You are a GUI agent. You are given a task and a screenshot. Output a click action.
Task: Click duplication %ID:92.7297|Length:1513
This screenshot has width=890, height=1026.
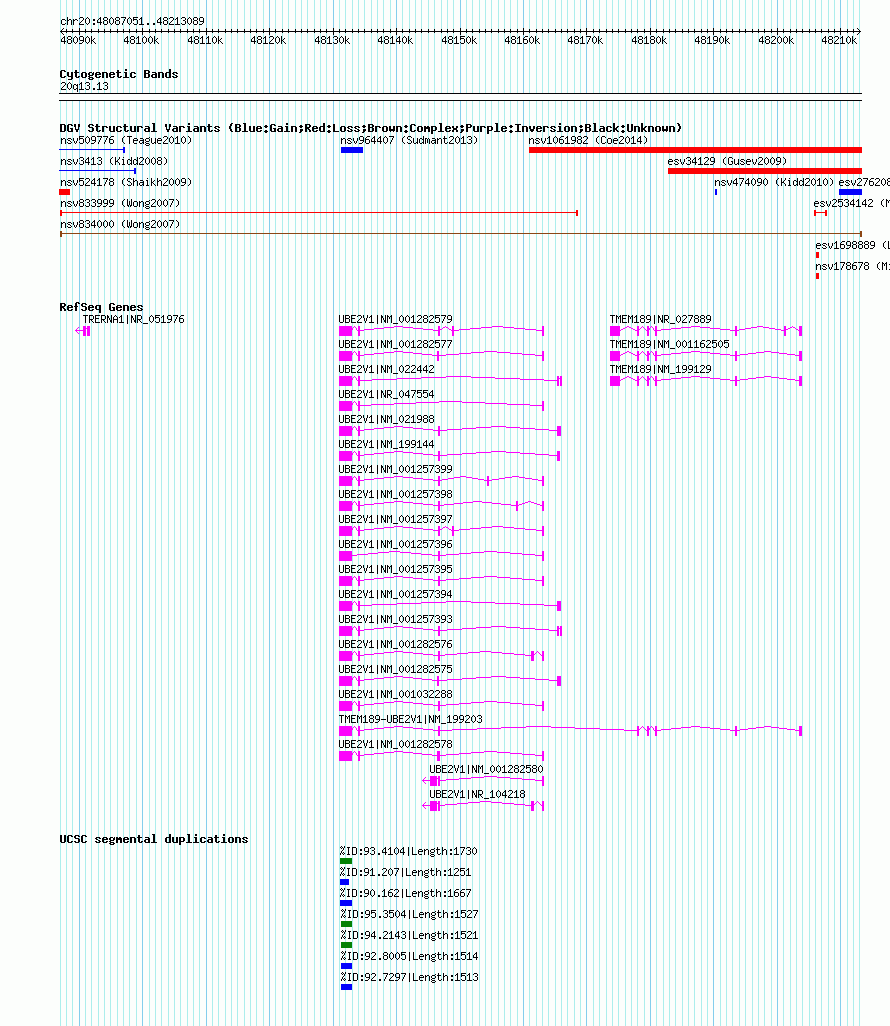[x=409, y=977]
